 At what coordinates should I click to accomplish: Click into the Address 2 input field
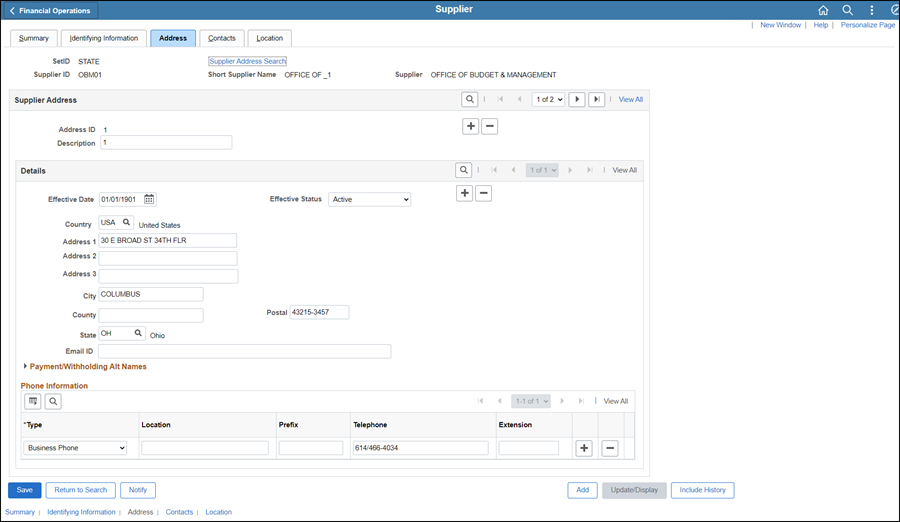[168, 258]
